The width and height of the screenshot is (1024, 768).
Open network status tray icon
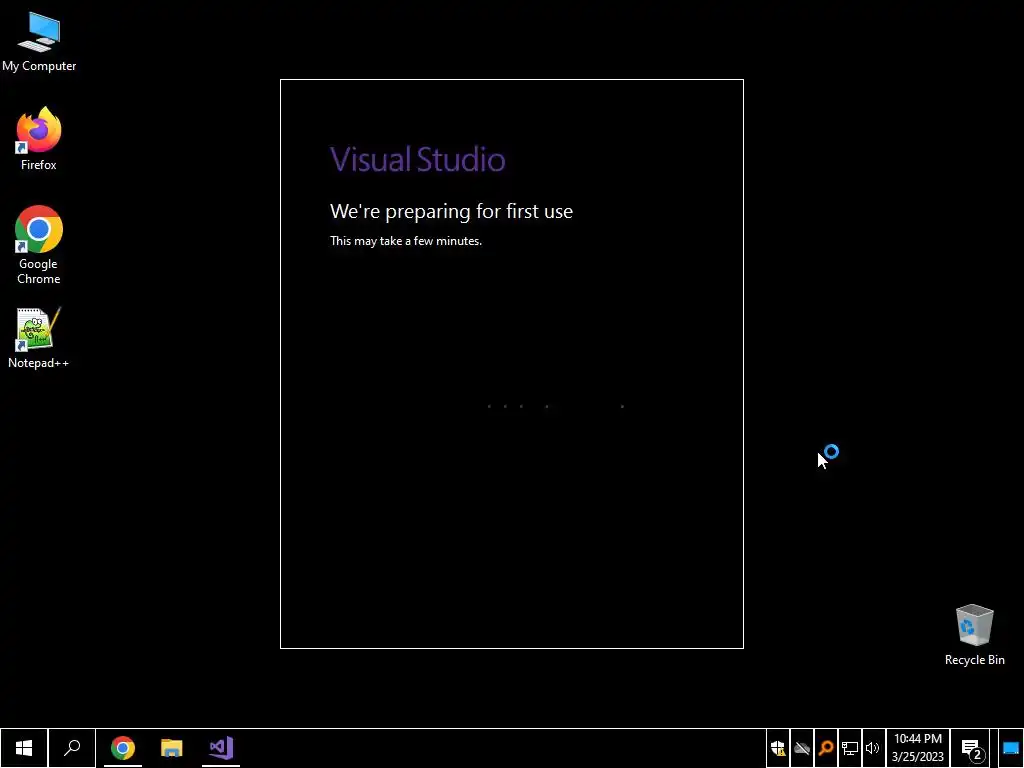pos(850,748)
